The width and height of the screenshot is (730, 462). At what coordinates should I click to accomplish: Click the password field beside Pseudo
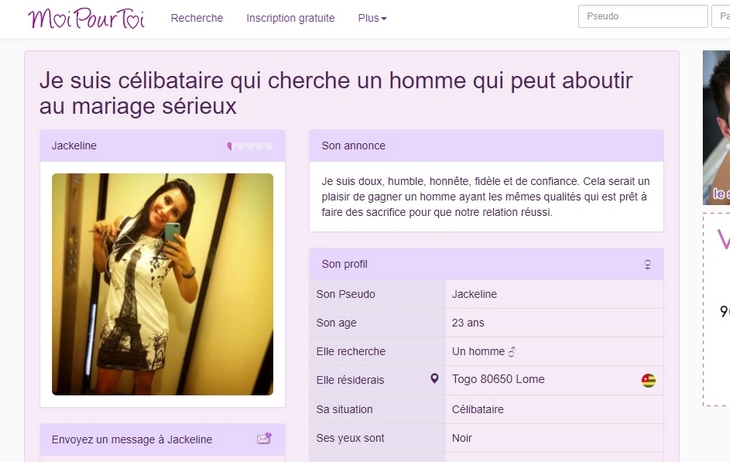[721, 17]
